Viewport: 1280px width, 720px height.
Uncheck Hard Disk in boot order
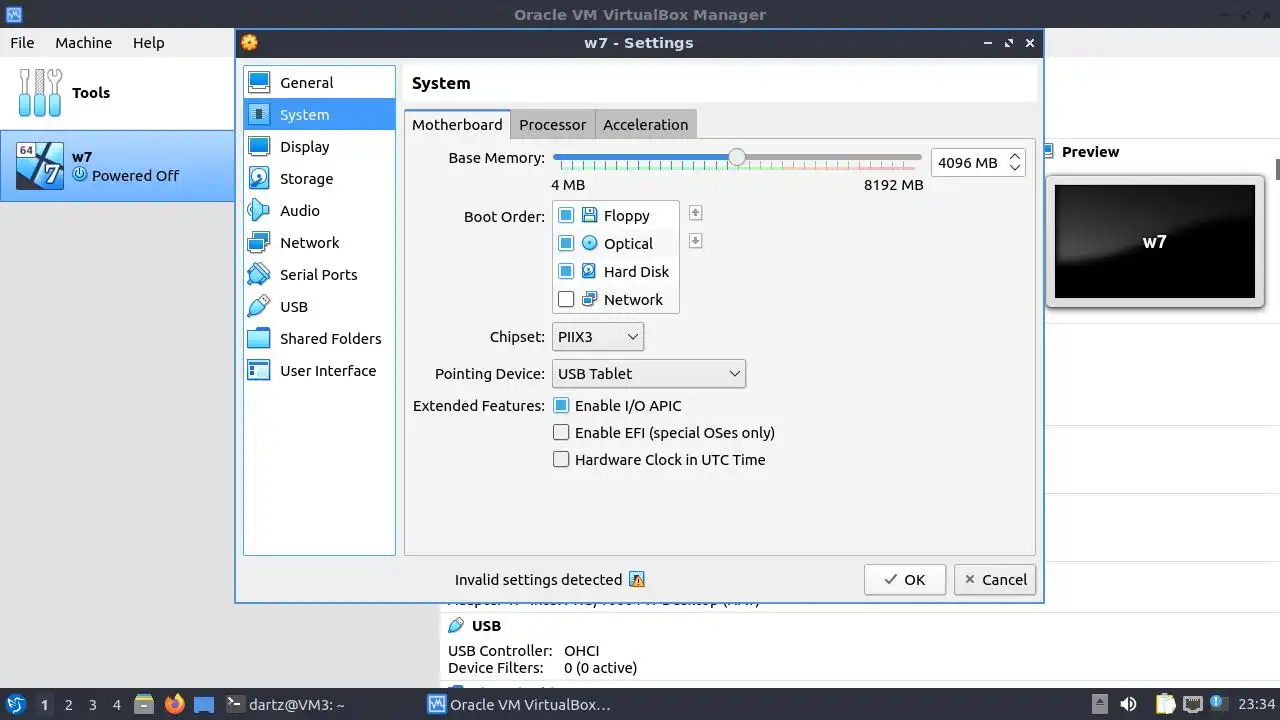566,271
